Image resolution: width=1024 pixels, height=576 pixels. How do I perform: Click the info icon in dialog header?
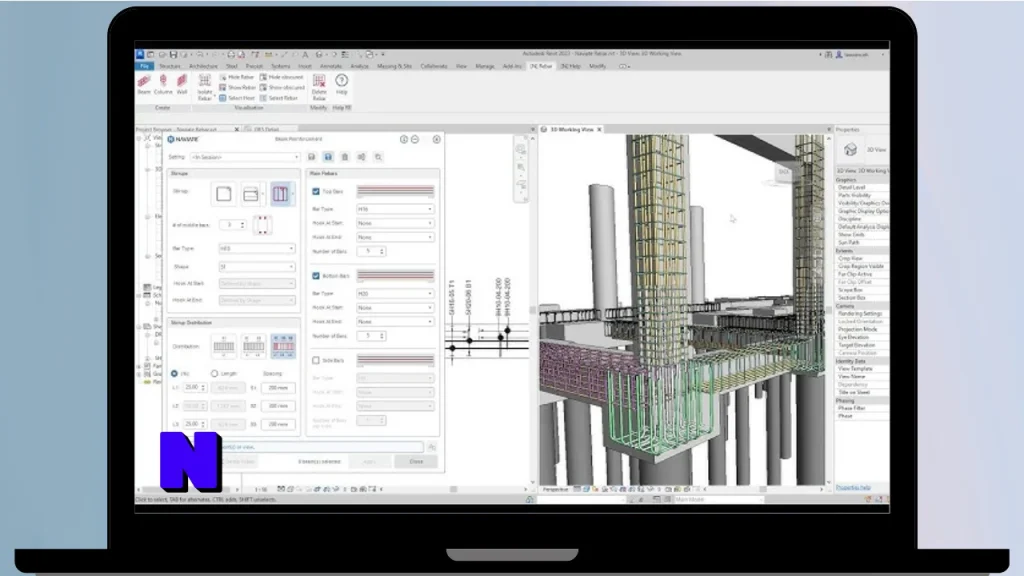[404, 139]
